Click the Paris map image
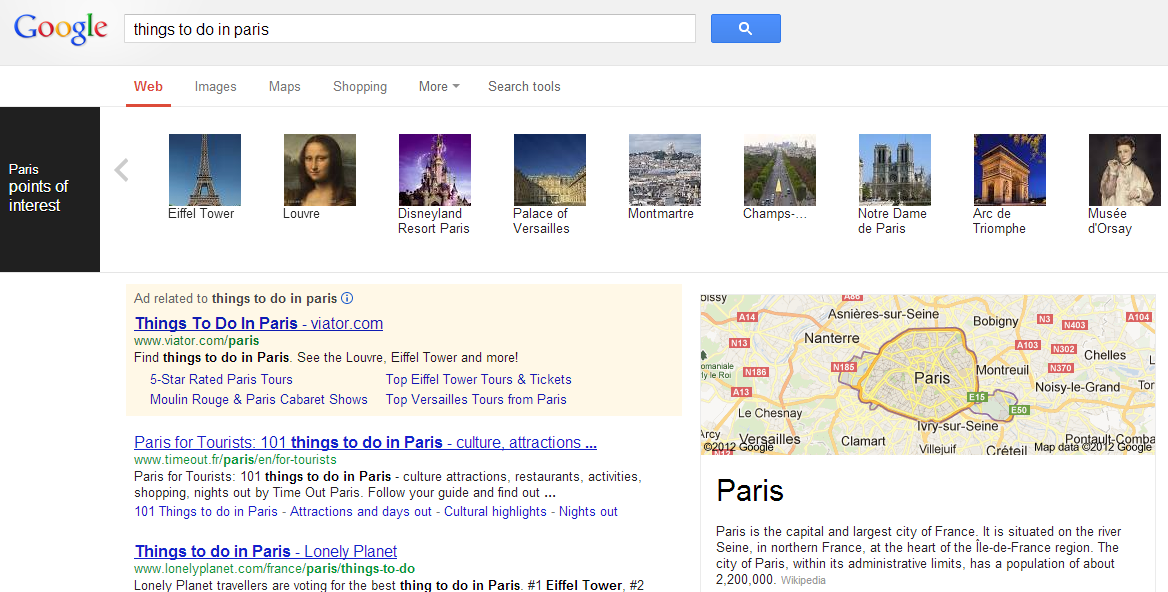 (928, 375)
